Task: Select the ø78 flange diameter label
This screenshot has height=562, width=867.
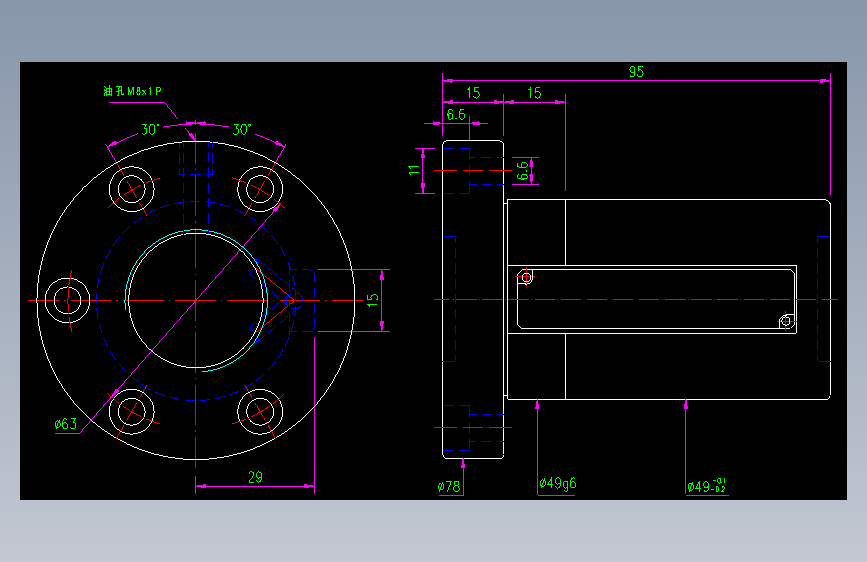Action: click(x=448, y=487)
